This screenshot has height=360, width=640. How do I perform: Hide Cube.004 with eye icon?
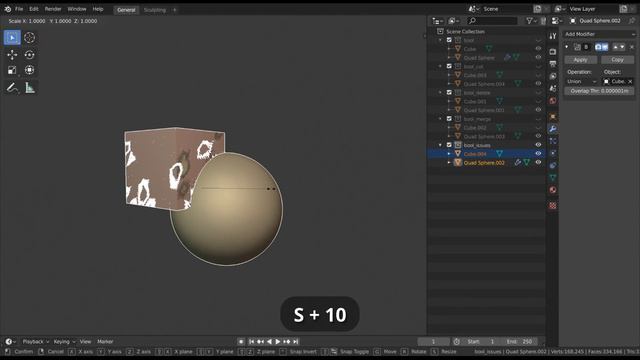(x=538, y=154)
